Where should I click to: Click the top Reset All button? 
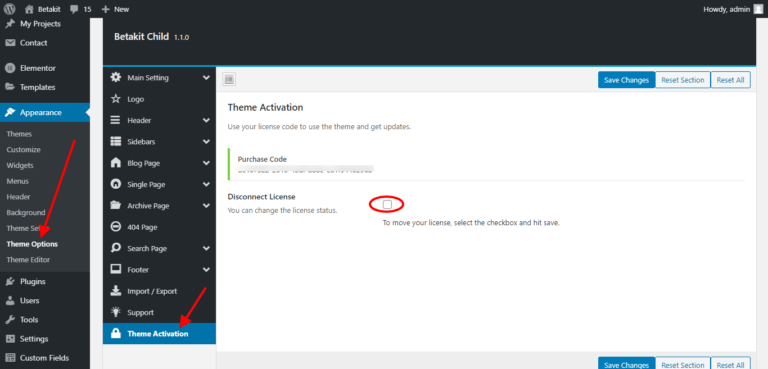tap(730, 80)
